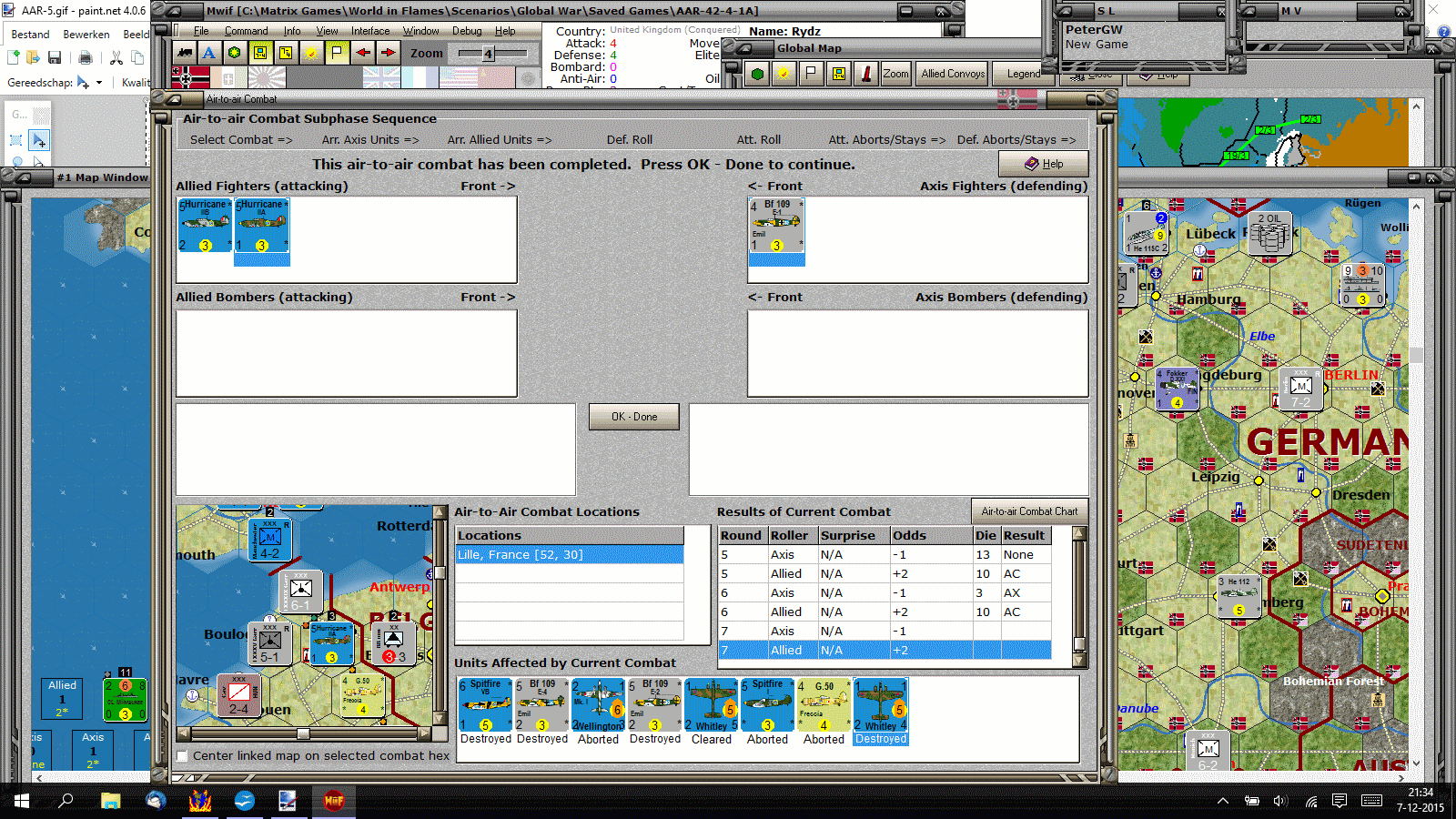Click the destroyed Bf 109 E-2 unit counter
Viewport: 1456px width, 819px height.
pyautogui.click(x=654, y=705)
